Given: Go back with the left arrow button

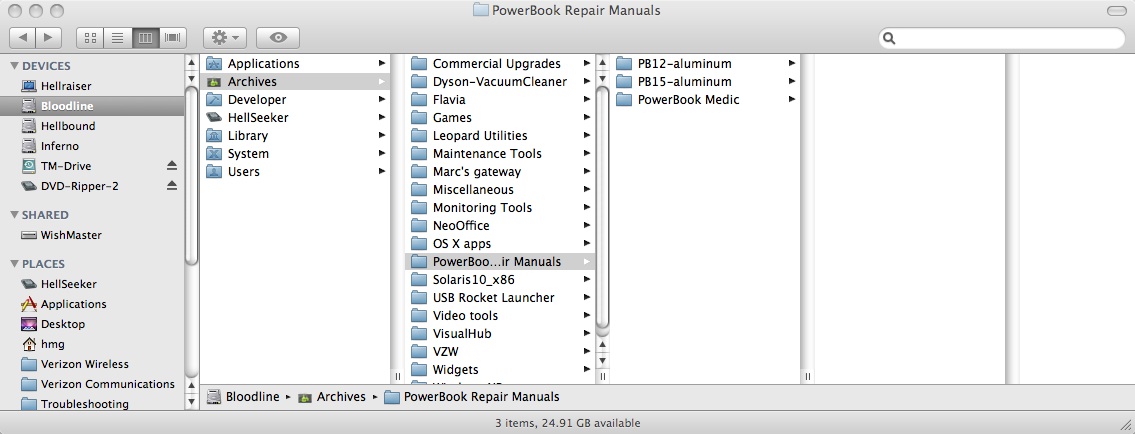Looking at the screenshot, I should click(x=23, y=38).
